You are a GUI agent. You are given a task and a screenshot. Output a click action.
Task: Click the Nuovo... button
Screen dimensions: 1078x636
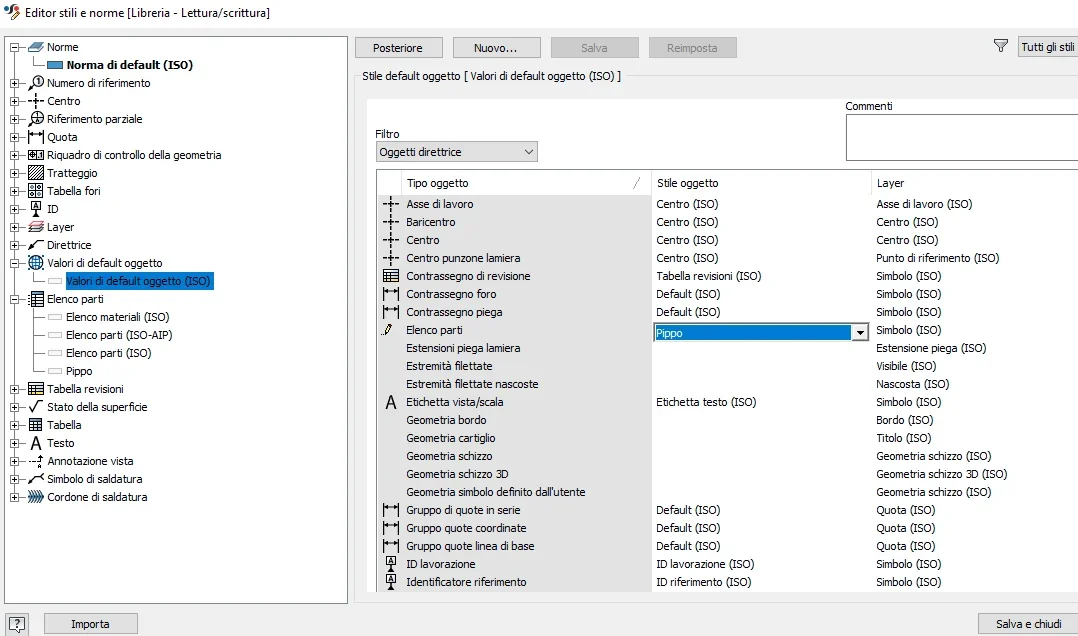496,47
